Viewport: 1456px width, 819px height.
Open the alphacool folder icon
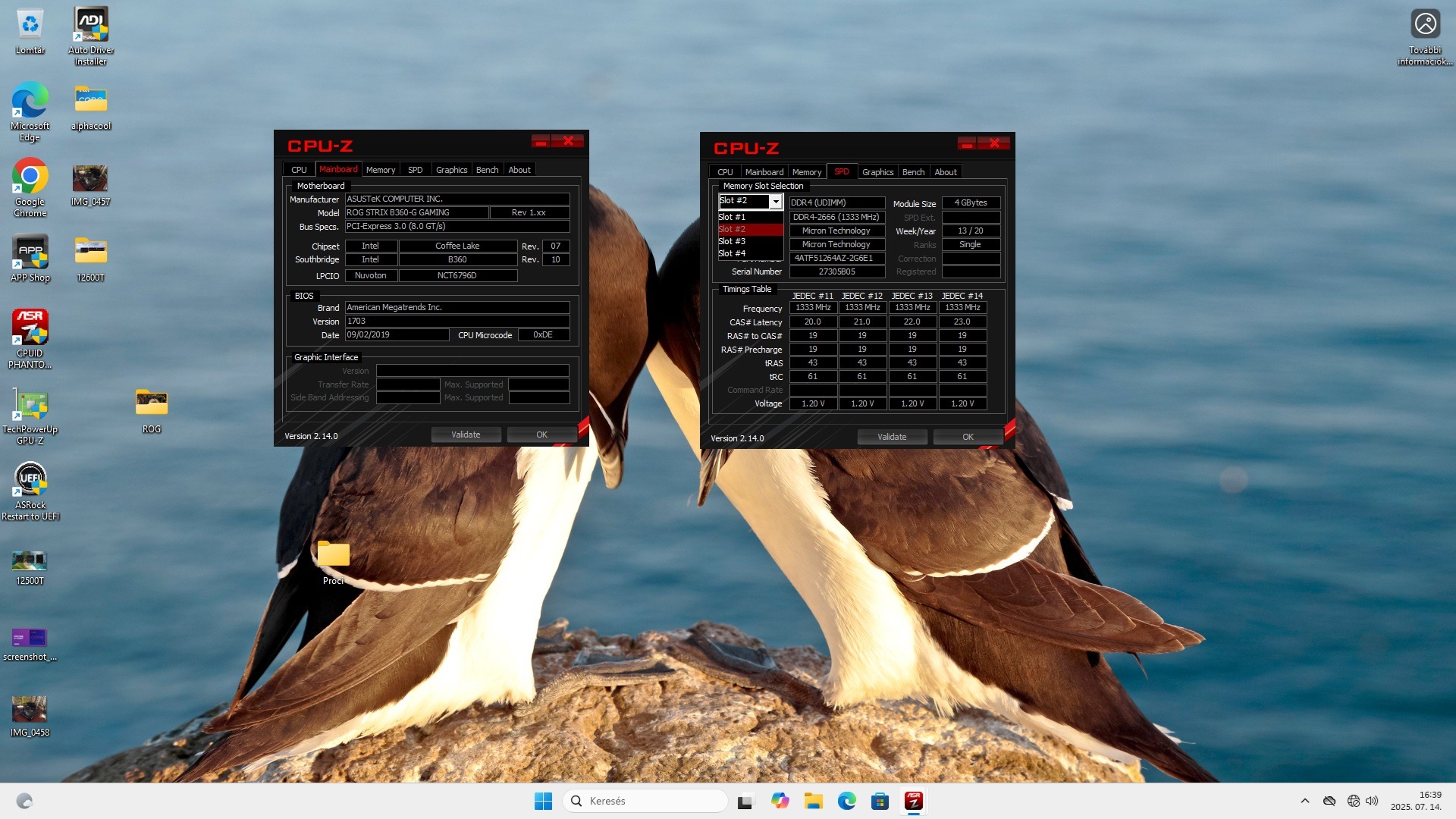91,102
